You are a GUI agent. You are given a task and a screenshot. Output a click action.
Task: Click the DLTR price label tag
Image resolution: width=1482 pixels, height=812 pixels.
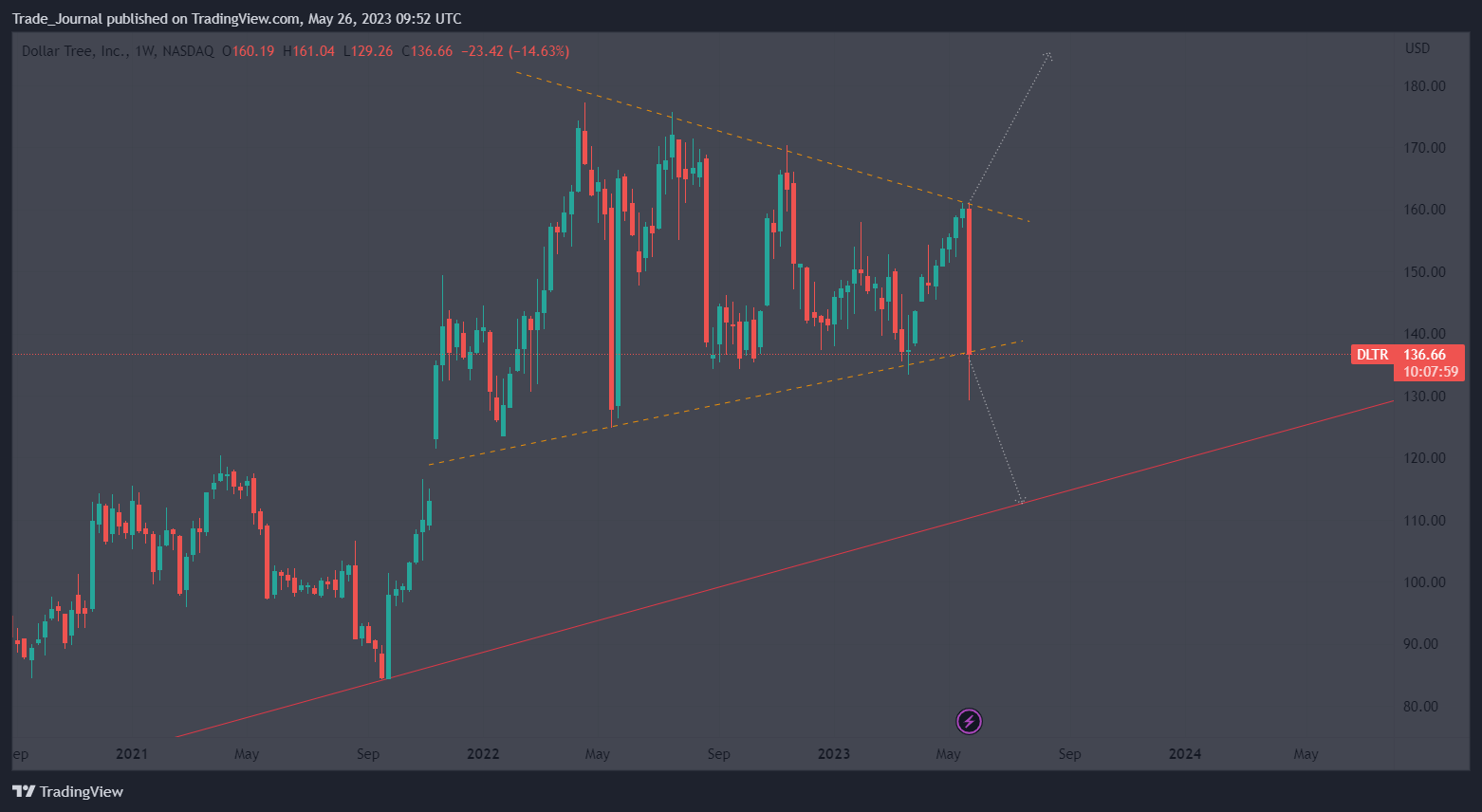(1372, 355)
